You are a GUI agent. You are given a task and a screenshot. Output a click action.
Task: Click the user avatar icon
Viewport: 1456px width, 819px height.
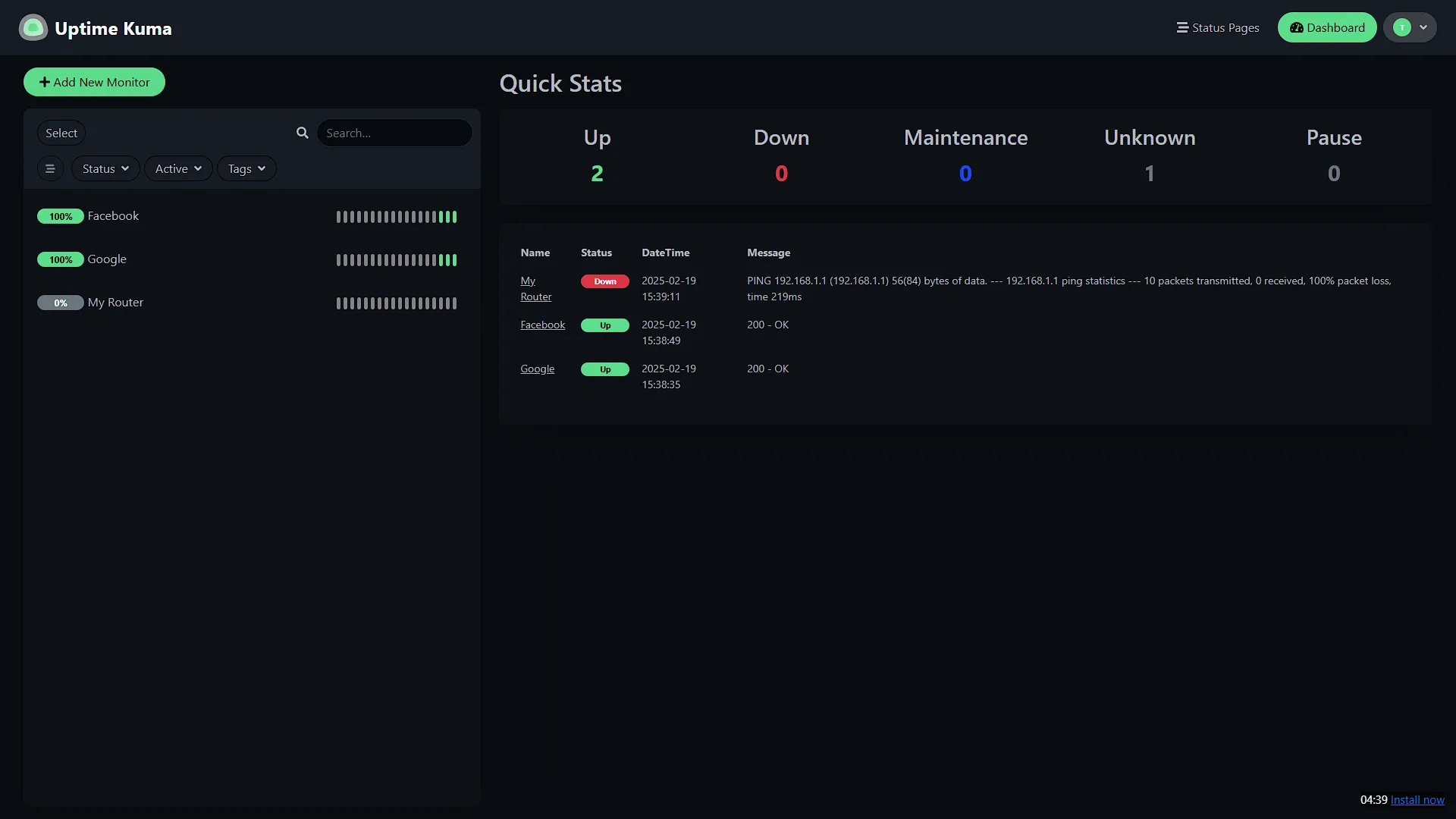pos(1402,28)
